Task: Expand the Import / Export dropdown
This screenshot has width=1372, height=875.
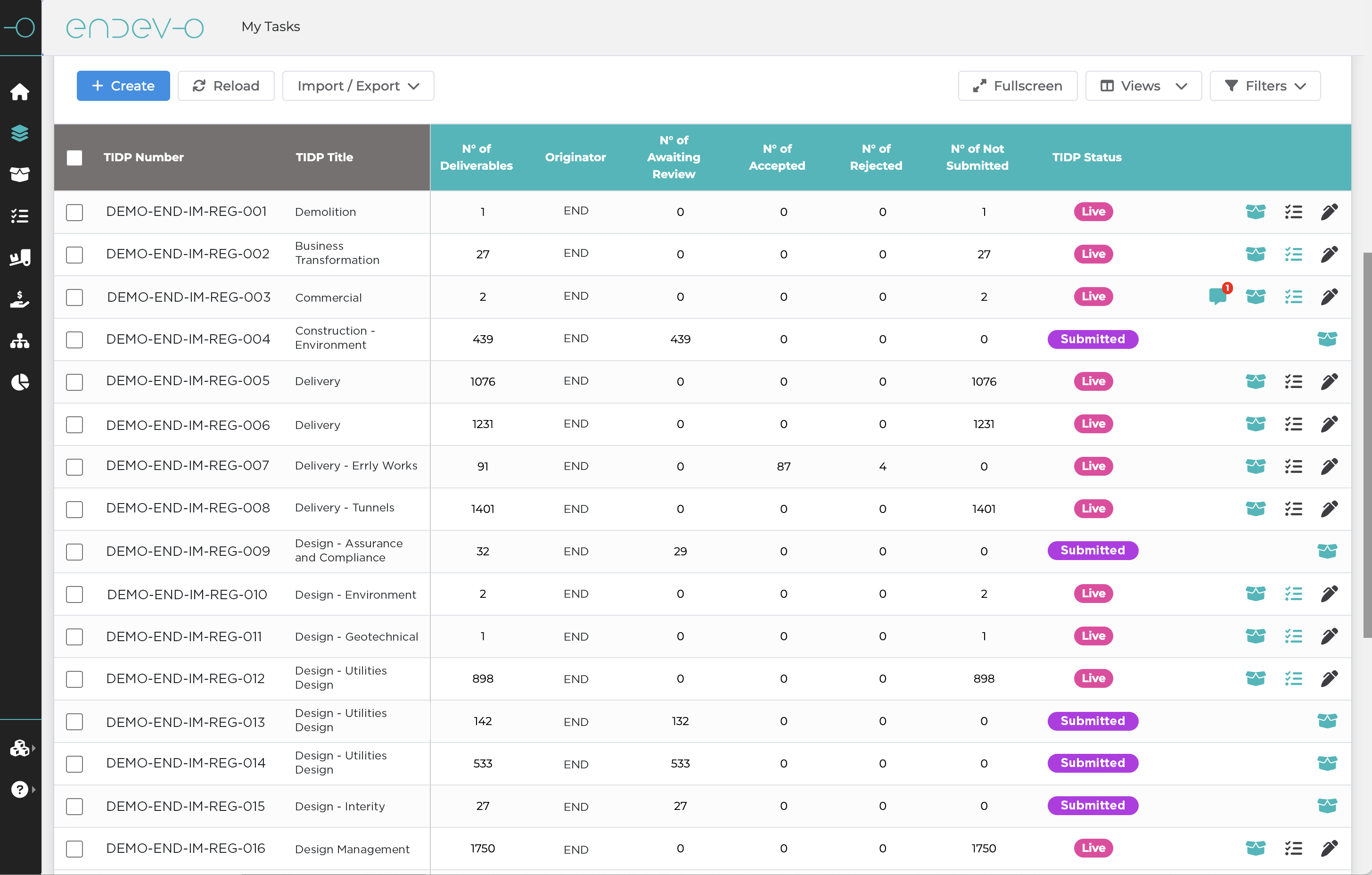Action: (x=358, y=86)
